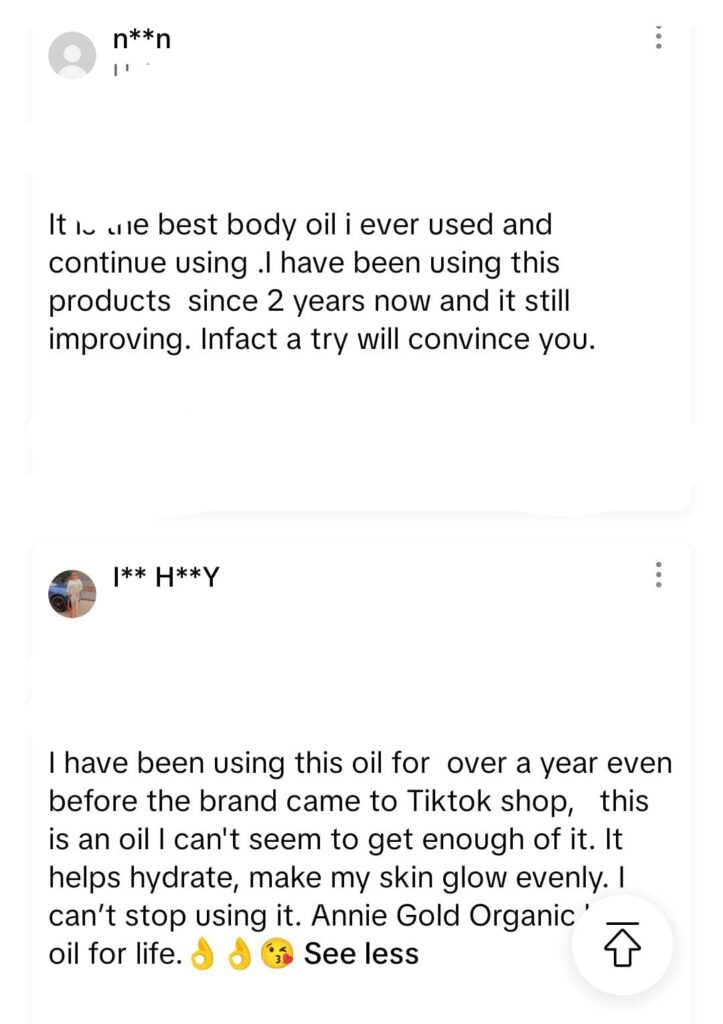Click 'products since 2 years now' line
Viewport: 723px width, 1024px height.
click(309, 300)
